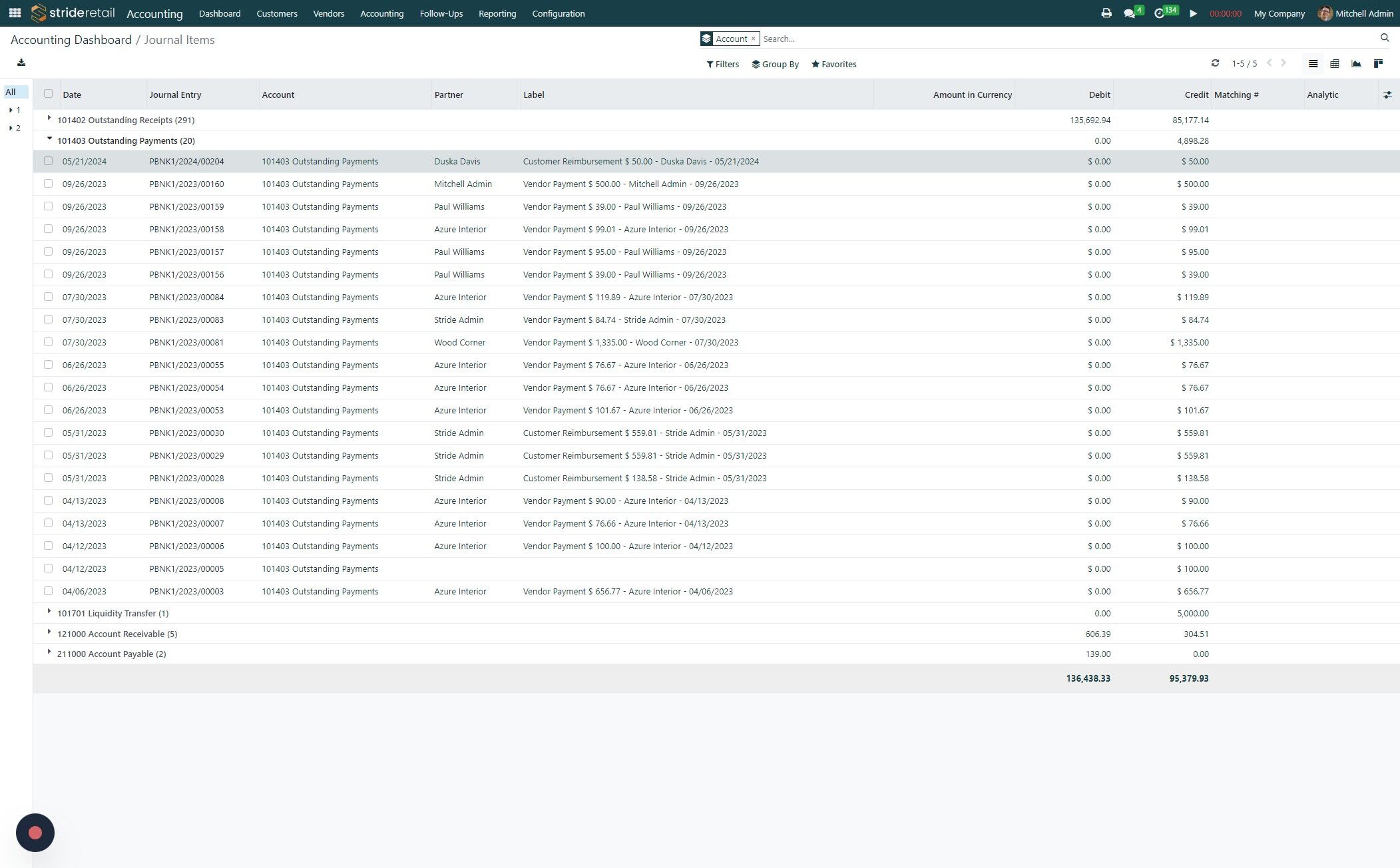Click the Search input field
This screenshot has height=868, width=1400.
click(x=1065, y=39)
